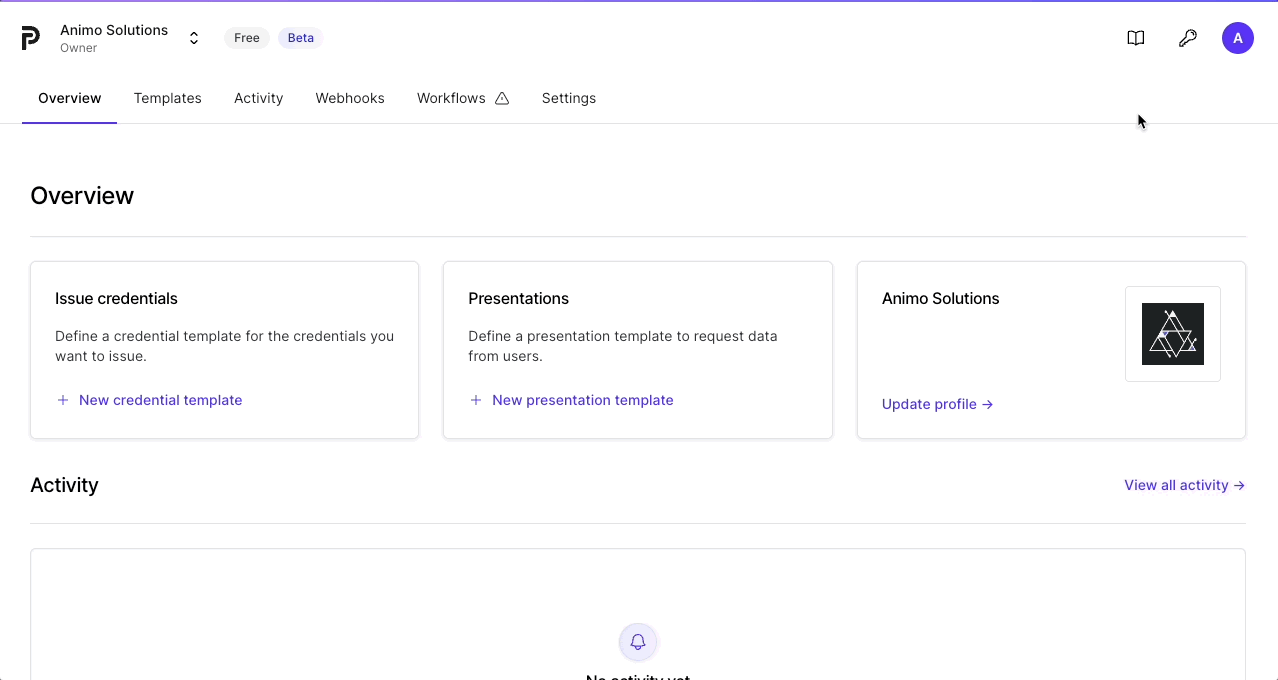Click the Update profile link
This screenshot has height=680, width=1278.
click(929, 404)
